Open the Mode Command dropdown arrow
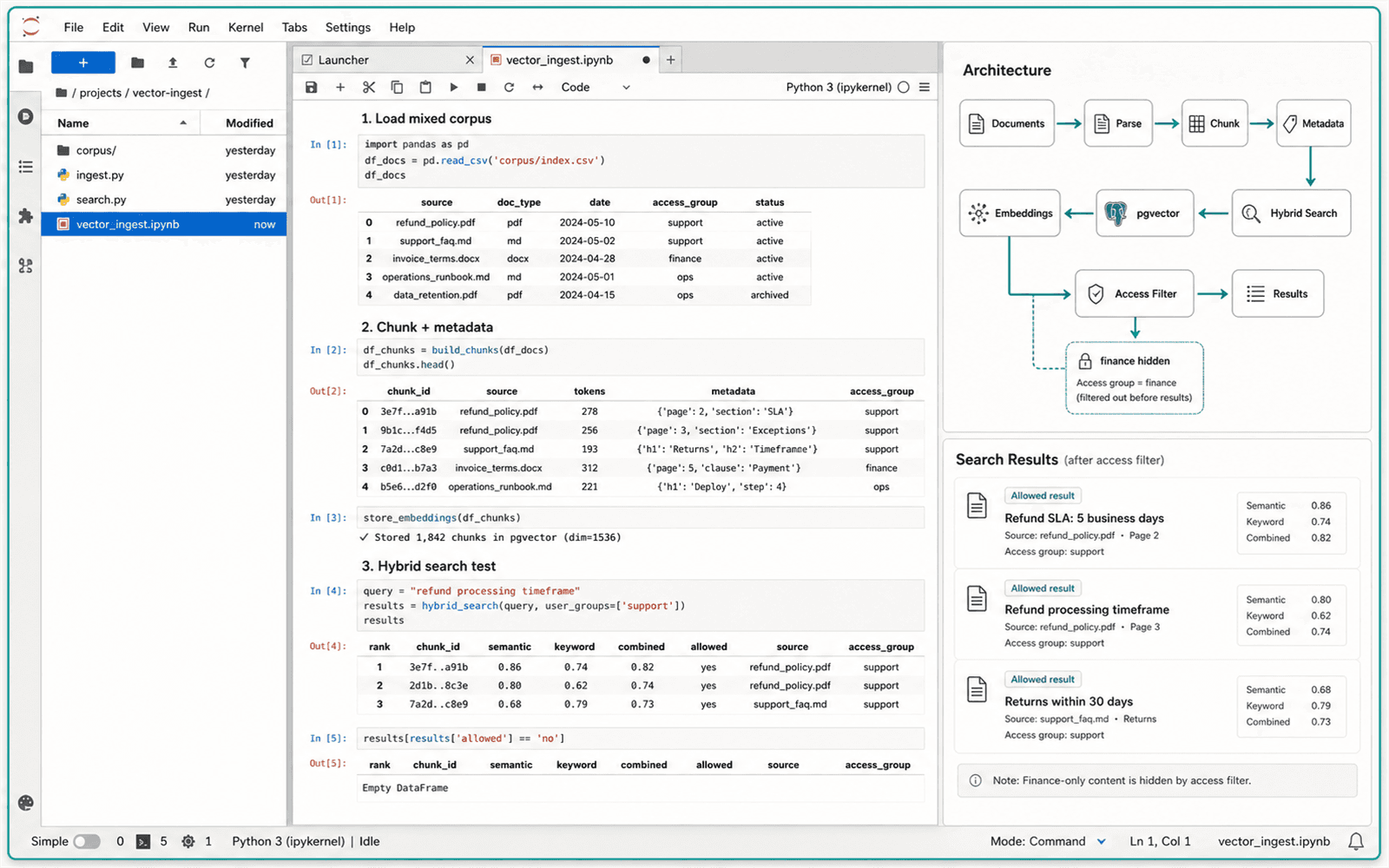The width and height of the screenshot is (1389, 868). 1102,841
